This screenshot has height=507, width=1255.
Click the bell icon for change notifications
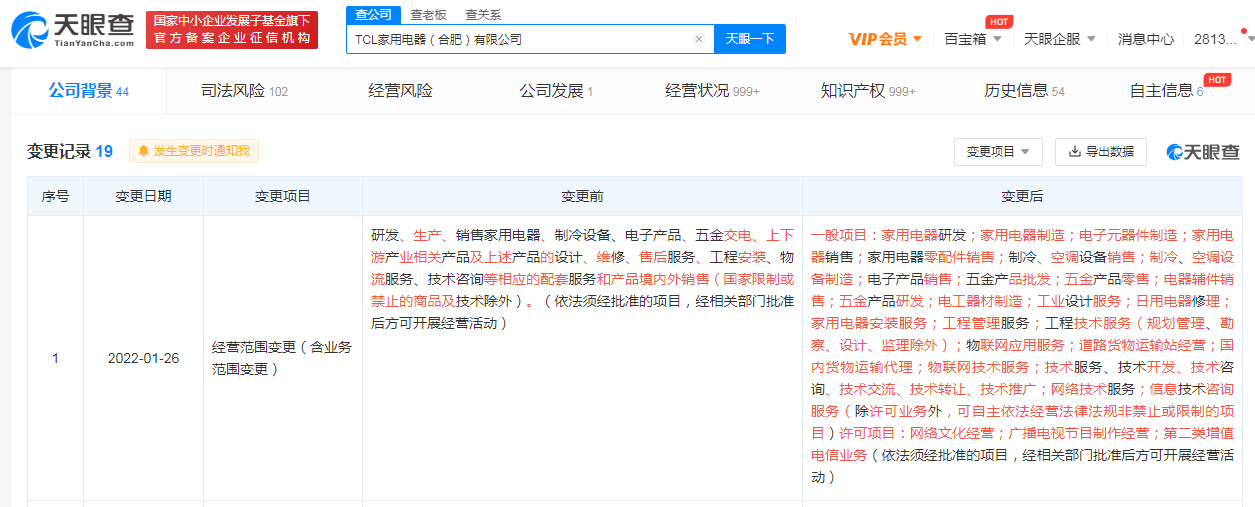click(144, 151)
